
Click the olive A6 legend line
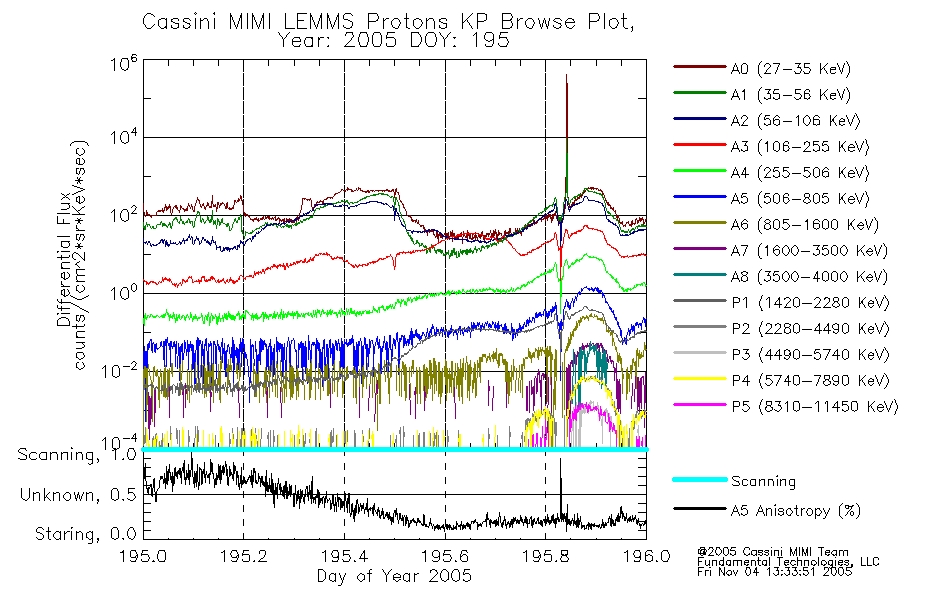coord(699,223)
